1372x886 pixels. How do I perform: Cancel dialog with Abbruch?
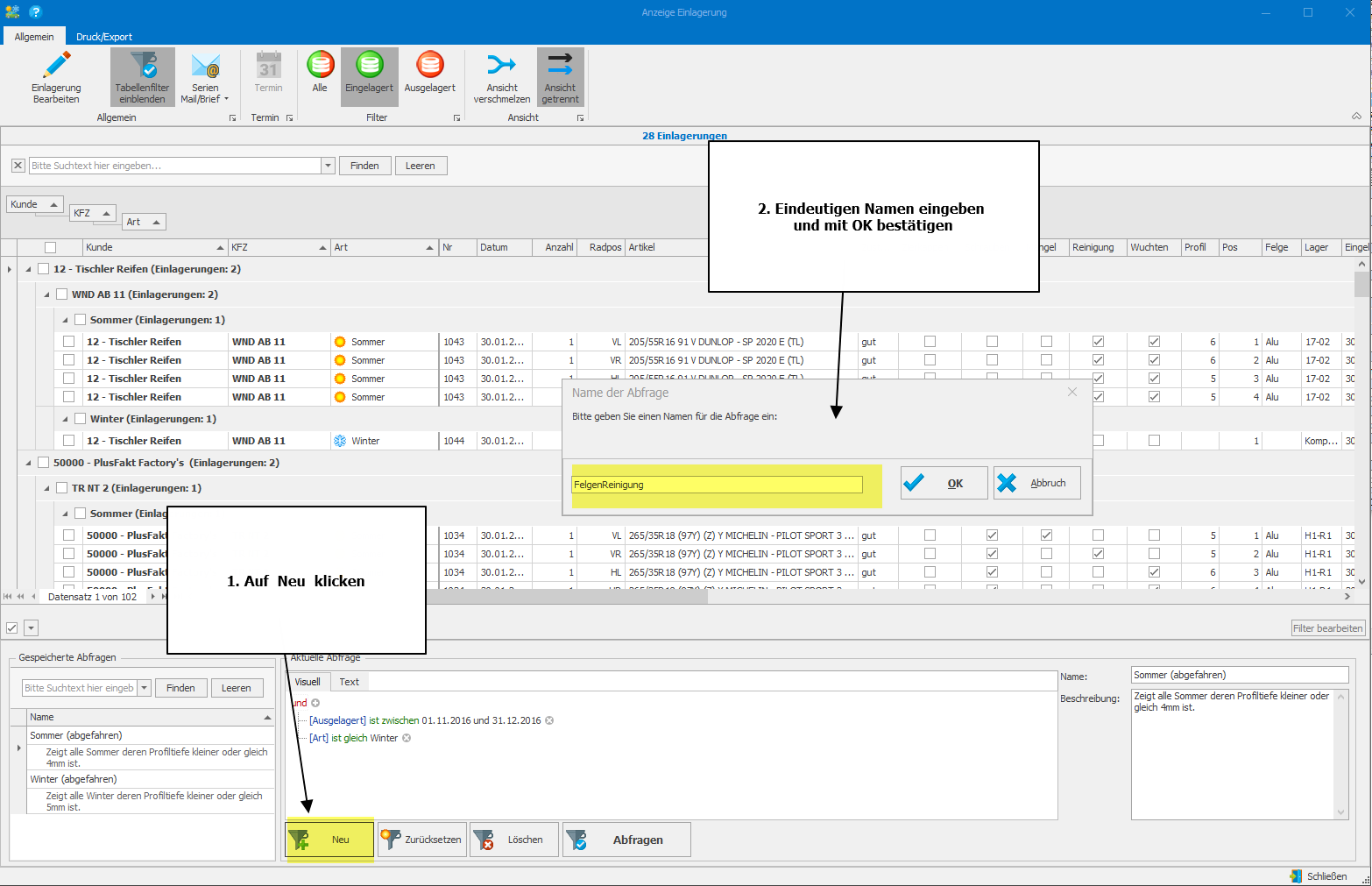coord(1036,483)
